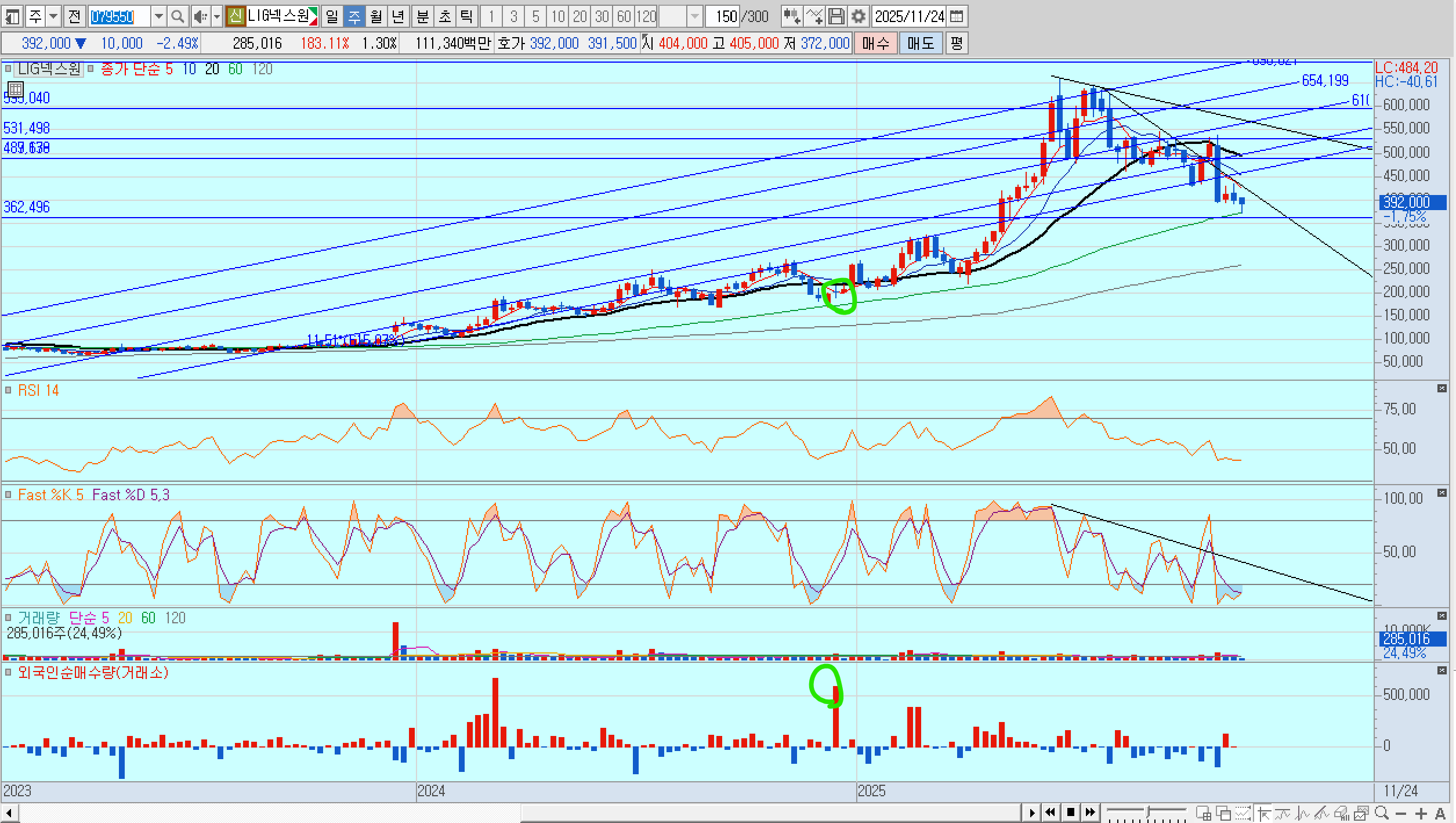Open the stock code dropdown arrow

pos(158,16)
